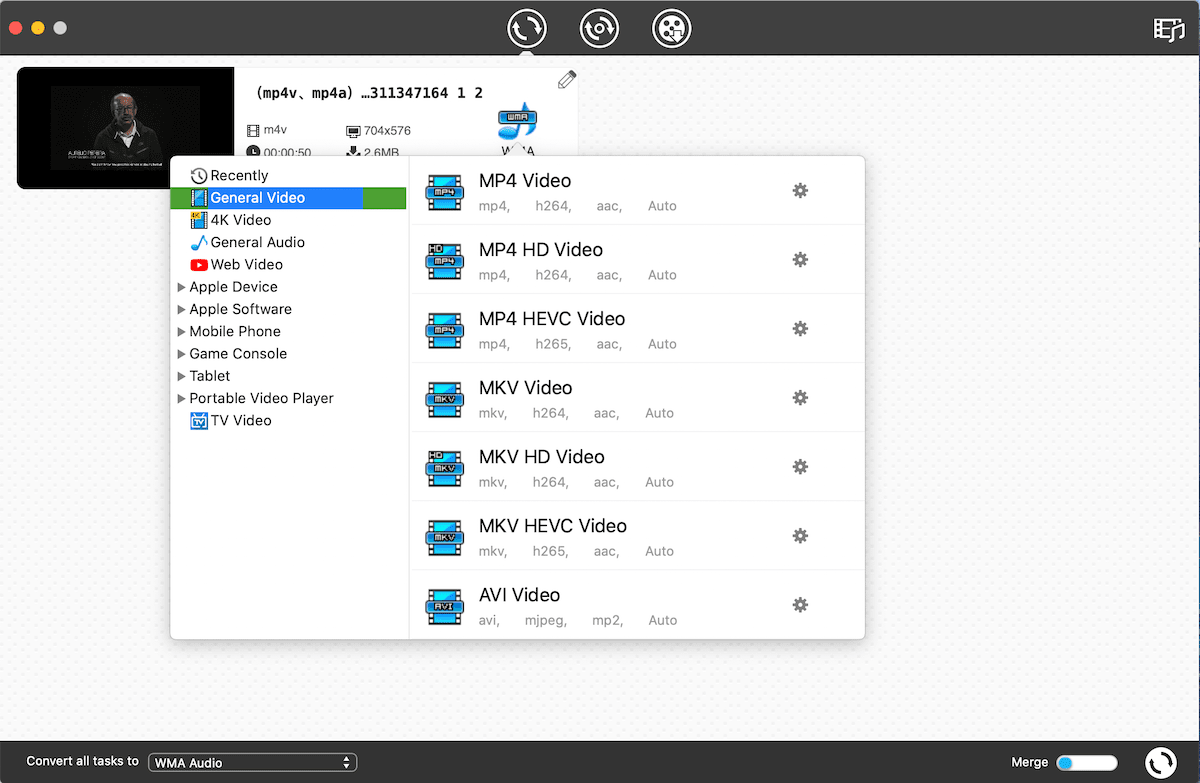Open settings gear for MP4 Video
Viewport: 1200px width, 783px height.
coord(800,190)
